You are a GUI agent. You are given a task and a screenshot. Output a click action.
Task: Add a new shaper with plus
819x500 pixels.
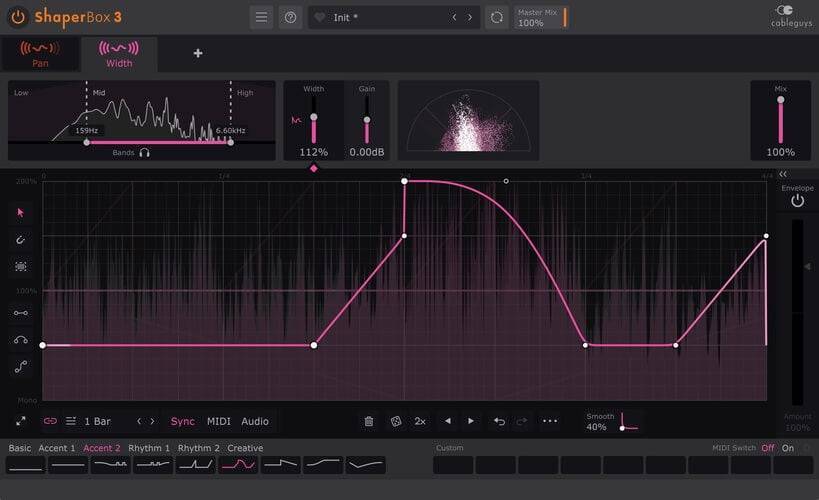[x=198, y=53]
